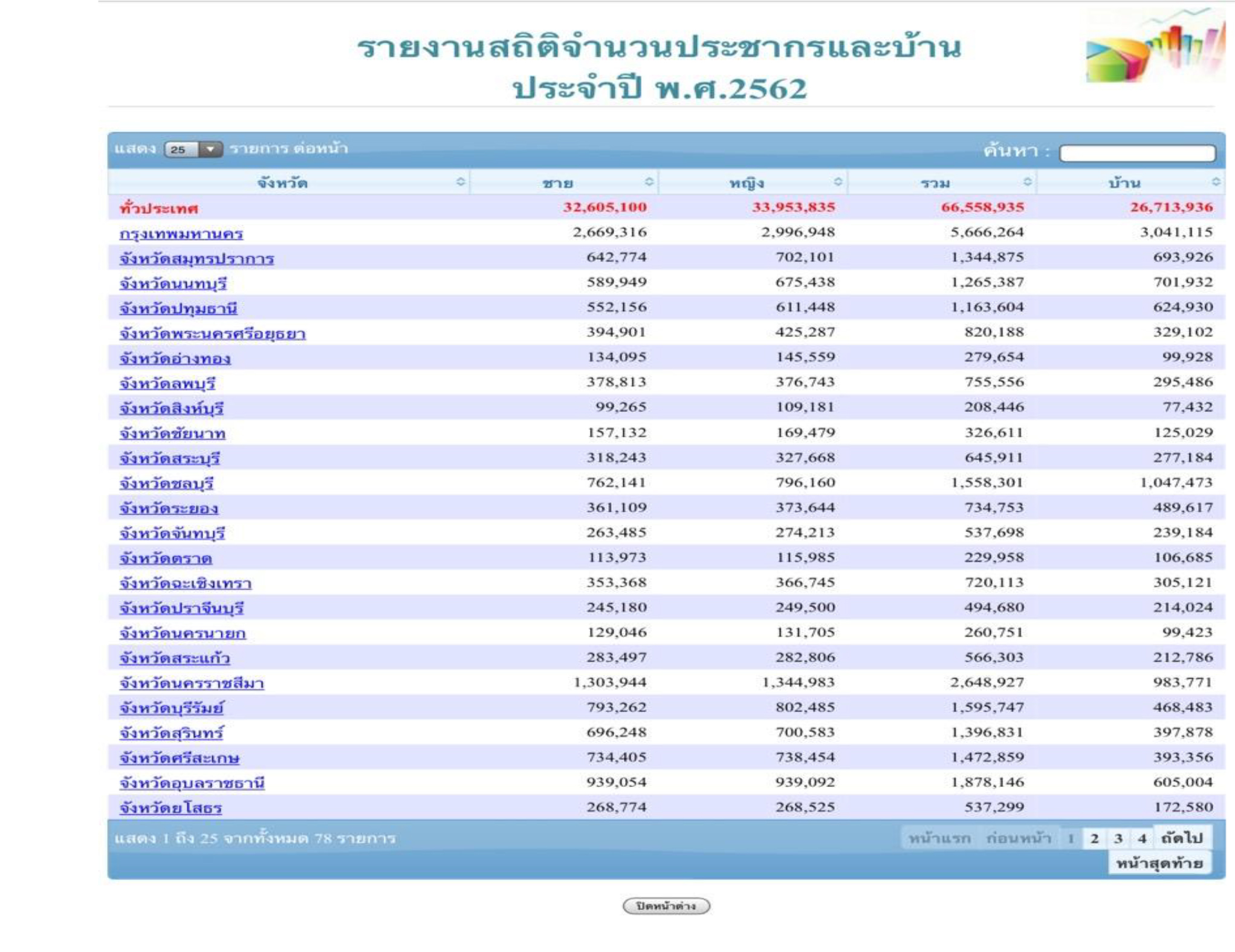Open the จังหวัดนครราชสีมา link
1235x952 pixels.
coord(191,683)
